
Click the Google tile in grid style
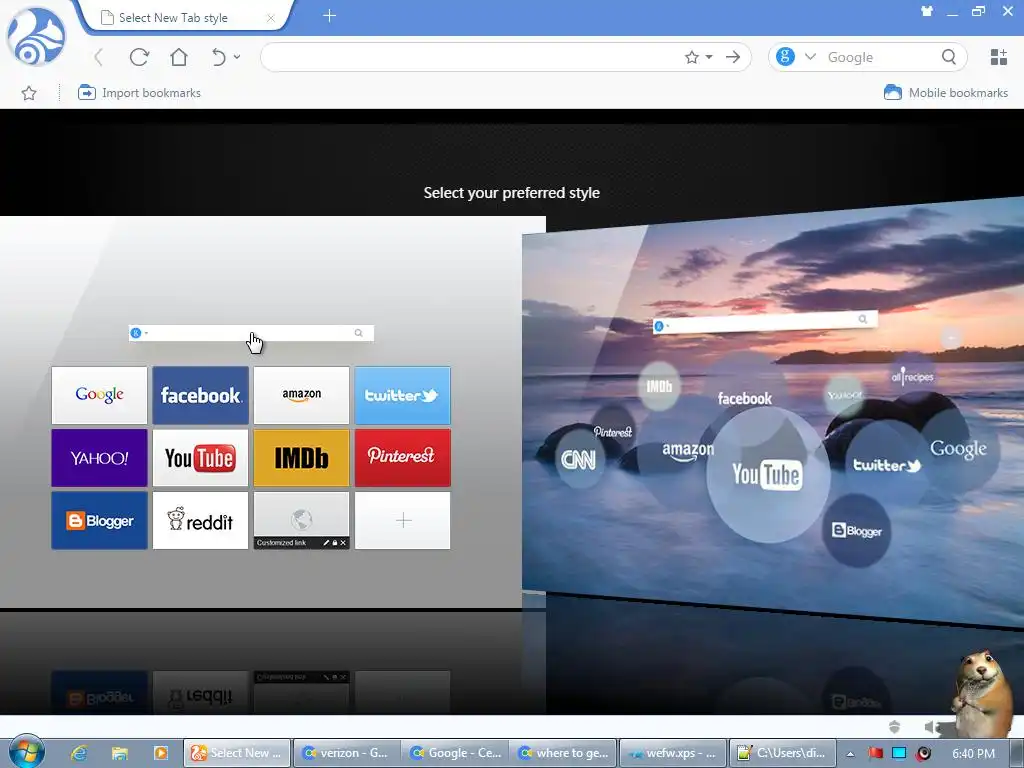[99, 395]
